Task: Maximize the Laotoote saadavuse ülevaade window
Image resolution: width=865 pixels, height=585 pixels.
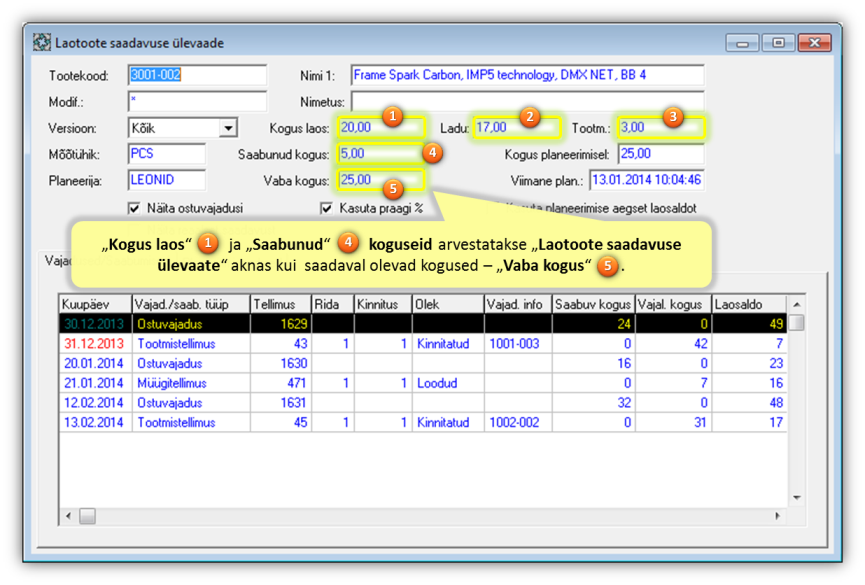Action: [x=778, y=42]
